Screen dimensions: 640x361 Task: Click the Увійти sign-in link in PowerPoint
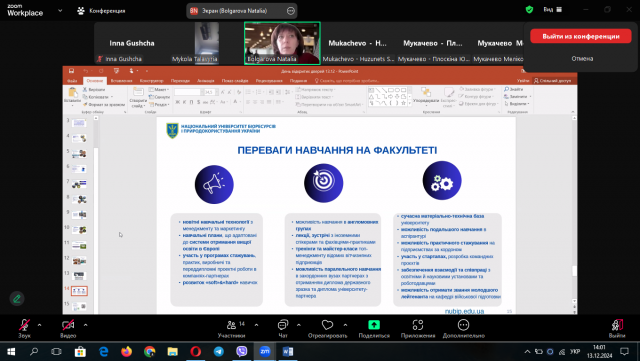(x=523, y=81)
